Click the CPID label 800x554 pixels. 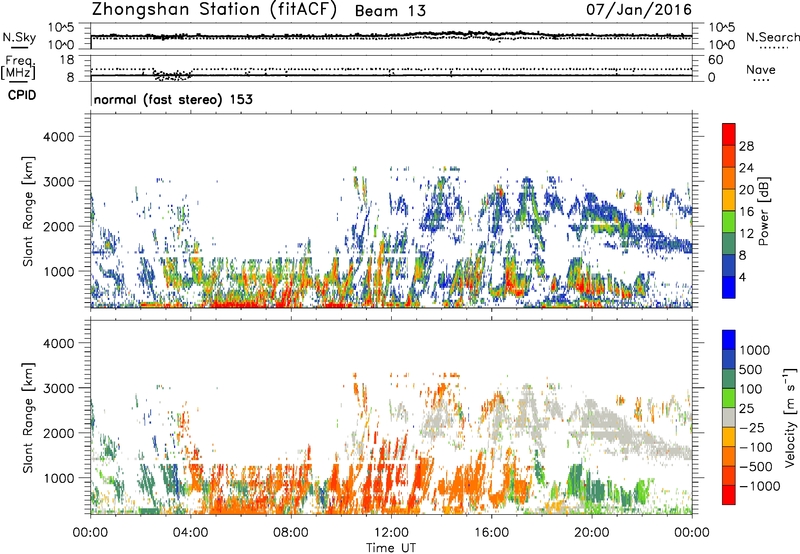[x=22, y=95]
